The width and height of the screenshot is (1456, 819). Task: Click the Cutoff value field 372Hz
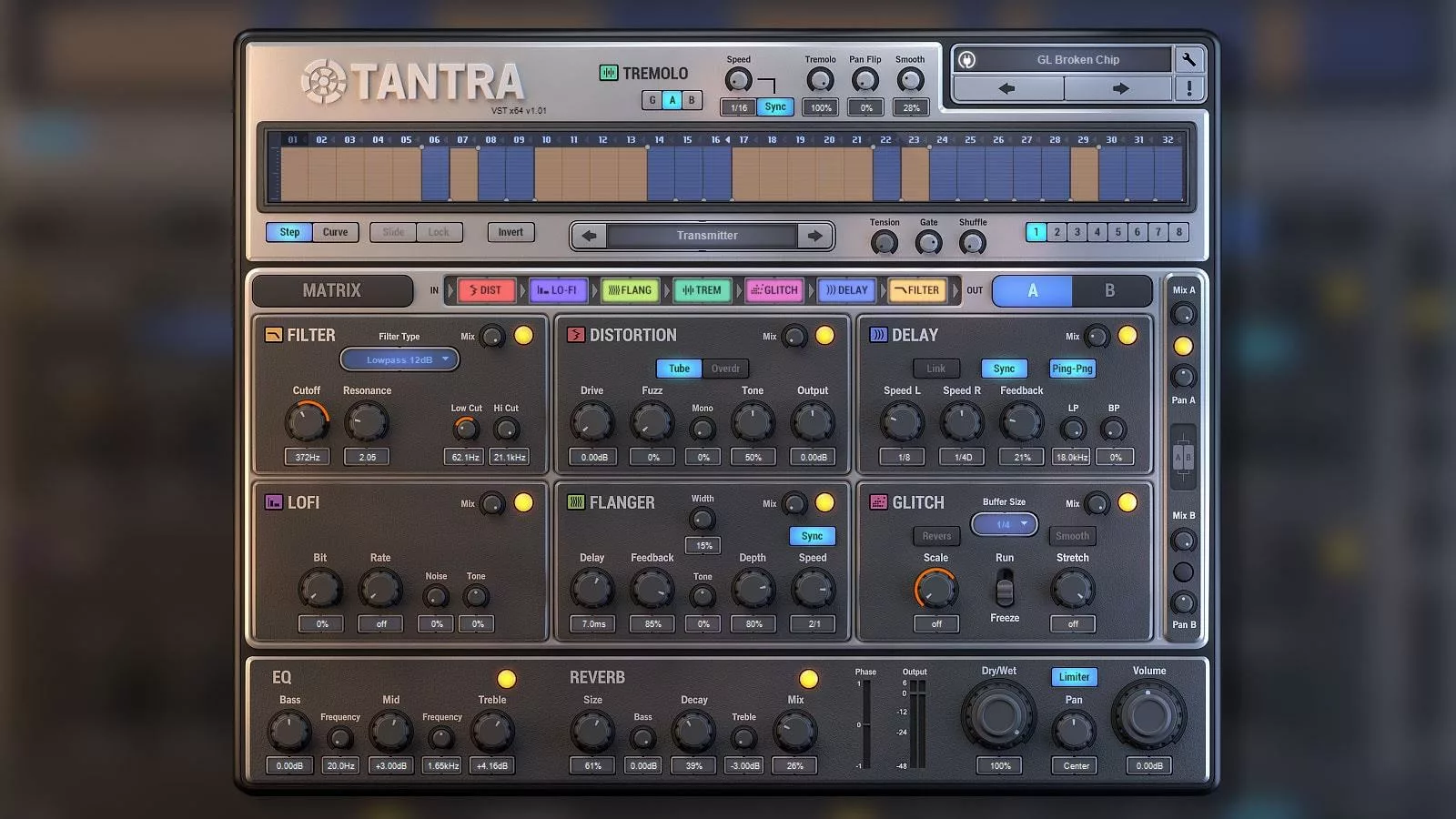[308, 457]
